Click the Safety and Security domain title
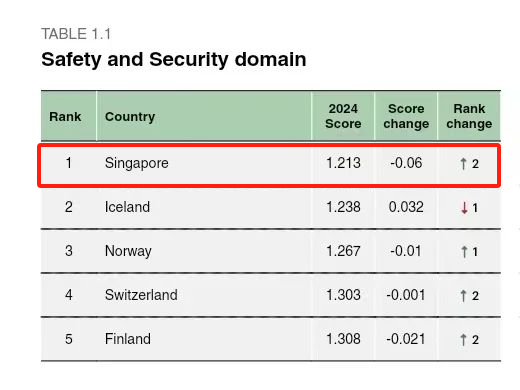This screenshot has height=390, width=520. [174, 60]
